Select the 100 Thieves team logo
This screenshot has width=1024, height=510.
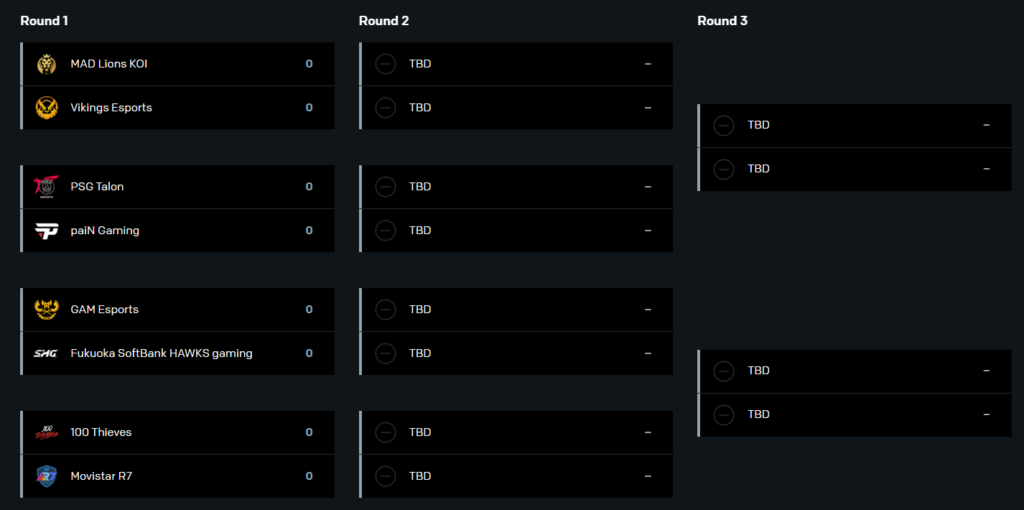pos(46,432)
